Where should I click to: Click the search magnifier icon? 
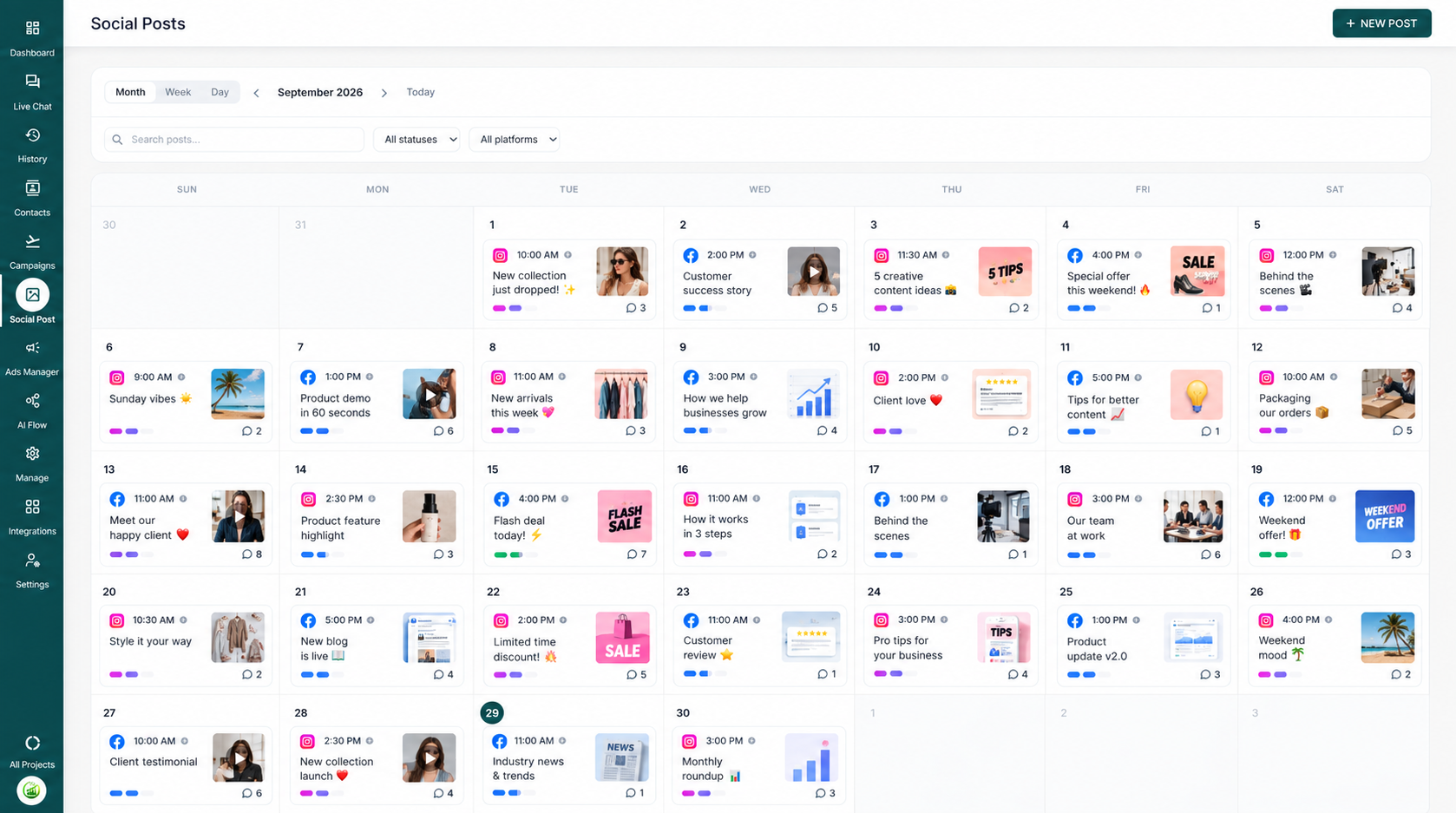click(117, 140)
